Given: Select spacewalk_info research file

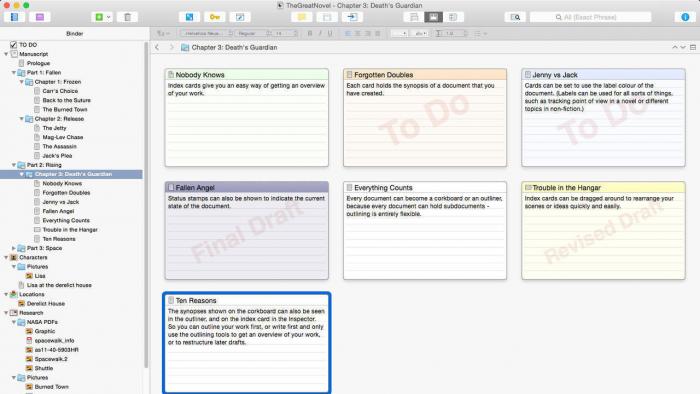Looking at the screenshot, I should [x=54, y=340].
